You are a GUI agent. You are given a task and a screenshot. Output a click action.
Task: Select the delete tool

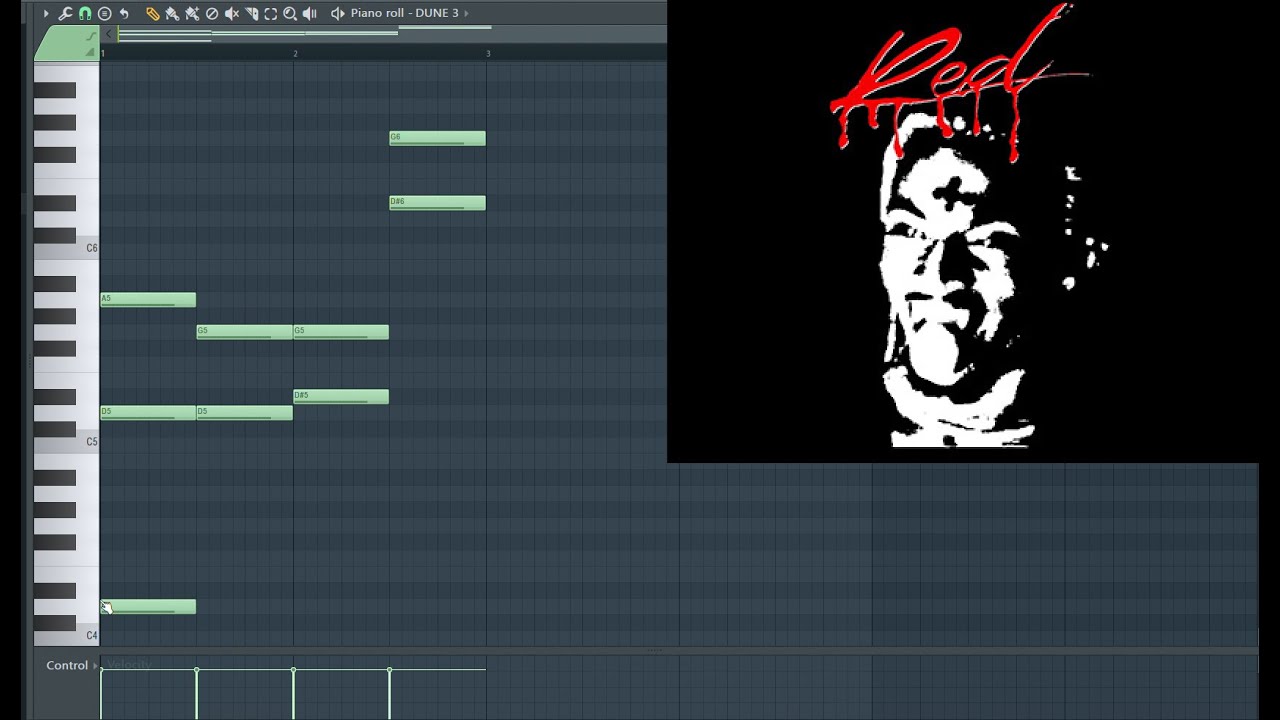[212, 13]
